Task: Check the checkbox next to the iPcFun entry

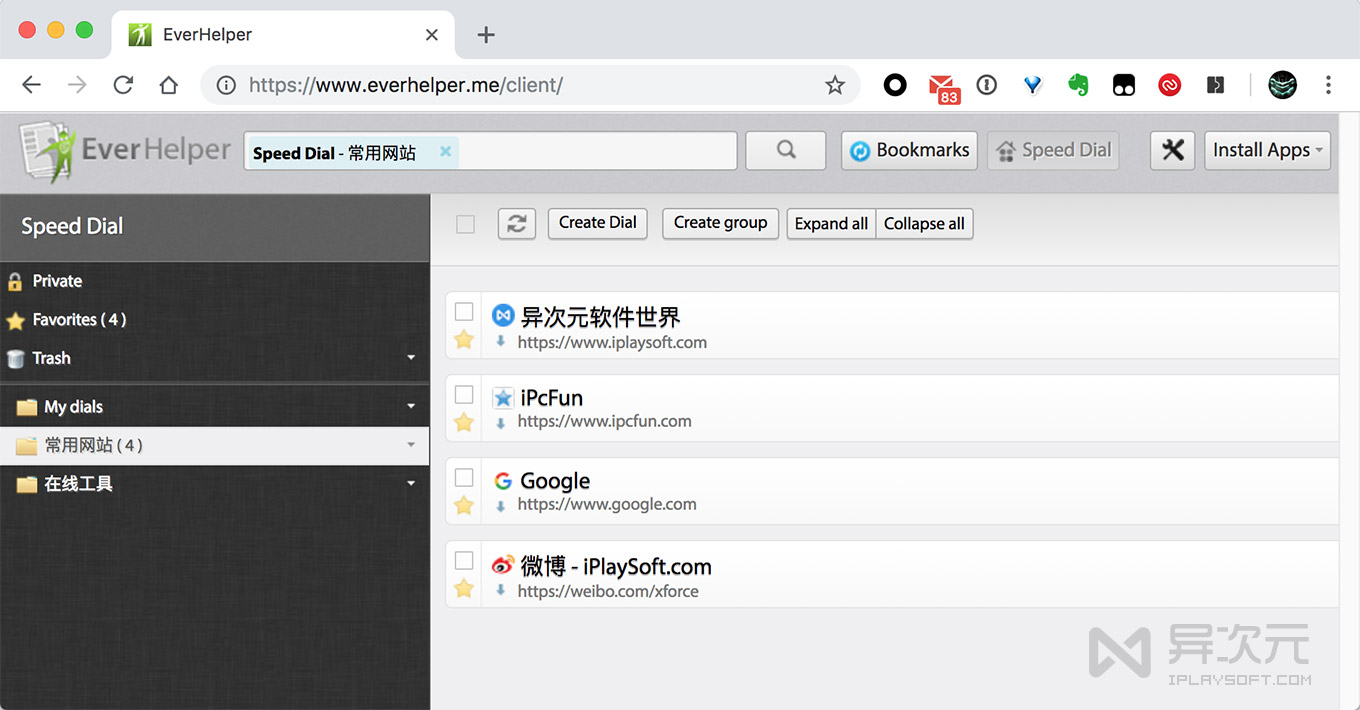Action: (x=463, y=395)
